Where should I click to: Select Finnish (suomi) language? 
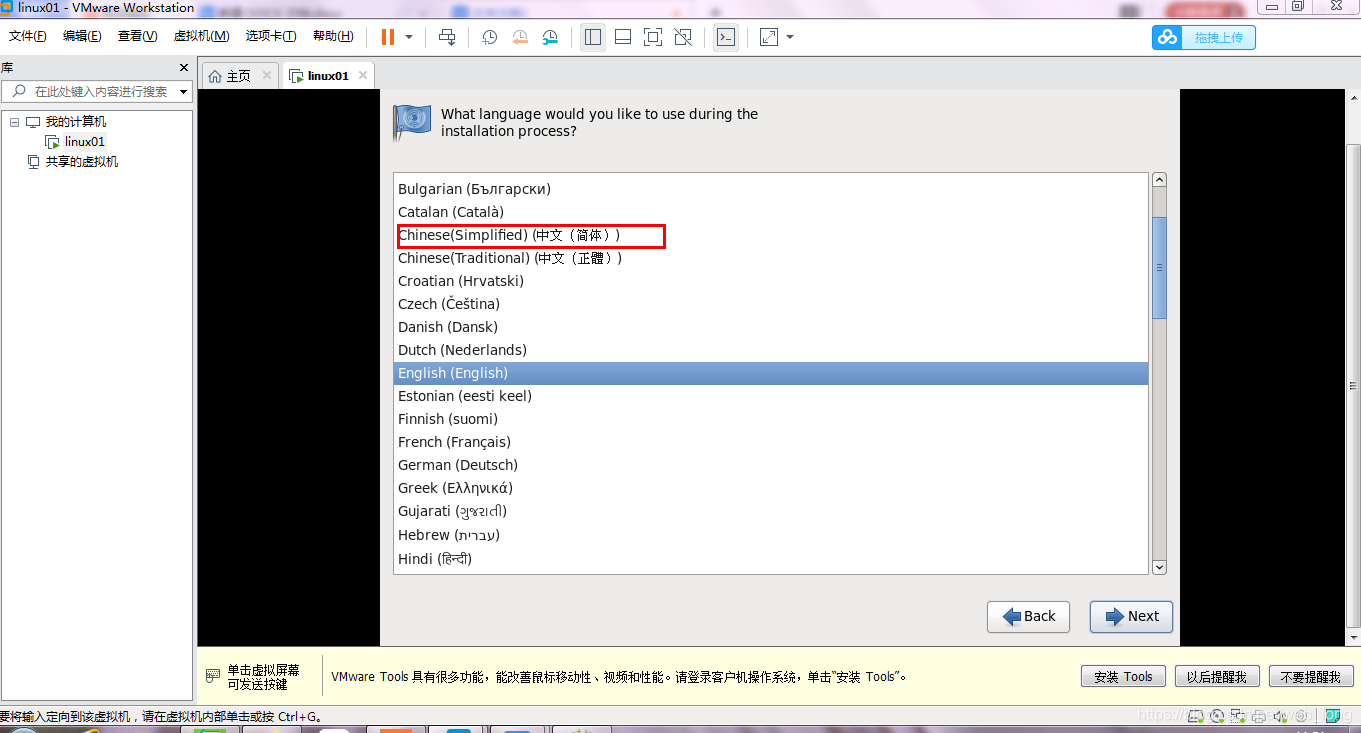pyautogui.click(x=770, y=419)
